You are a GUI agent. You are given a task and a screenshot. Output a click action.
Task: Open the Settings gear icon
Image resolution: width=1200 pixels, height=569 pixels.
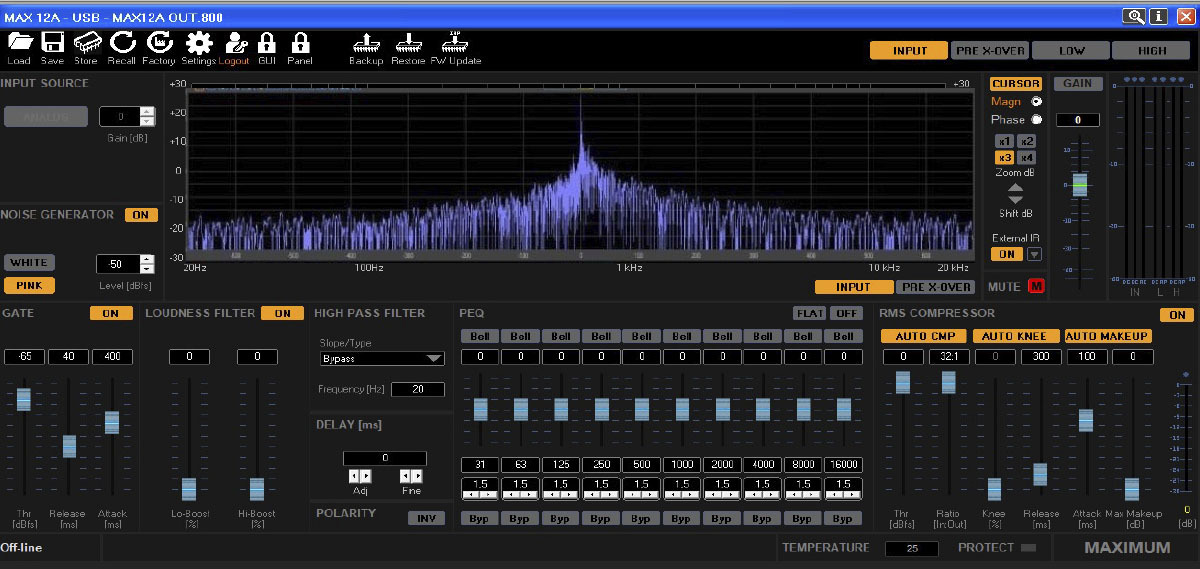(199, 42)
